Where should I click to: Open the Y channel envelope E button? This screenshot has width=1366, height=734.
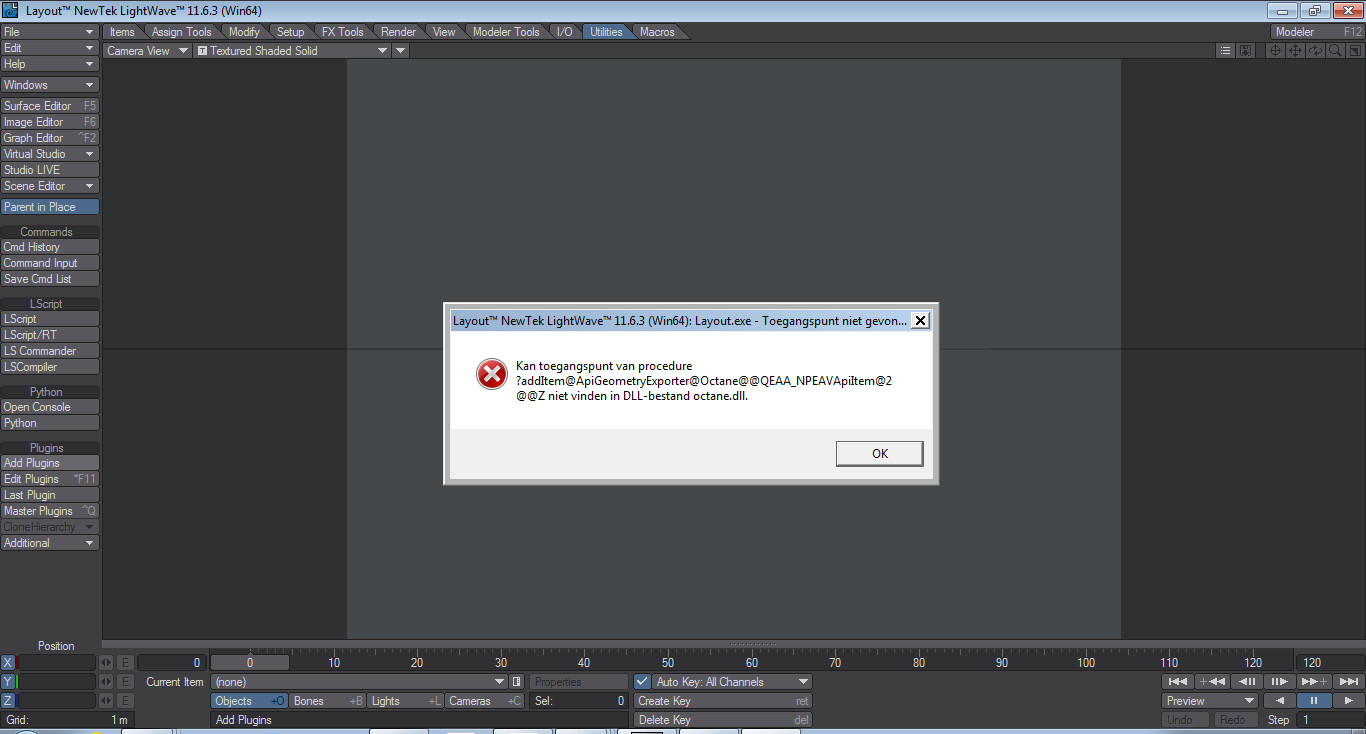click(125, 682)
